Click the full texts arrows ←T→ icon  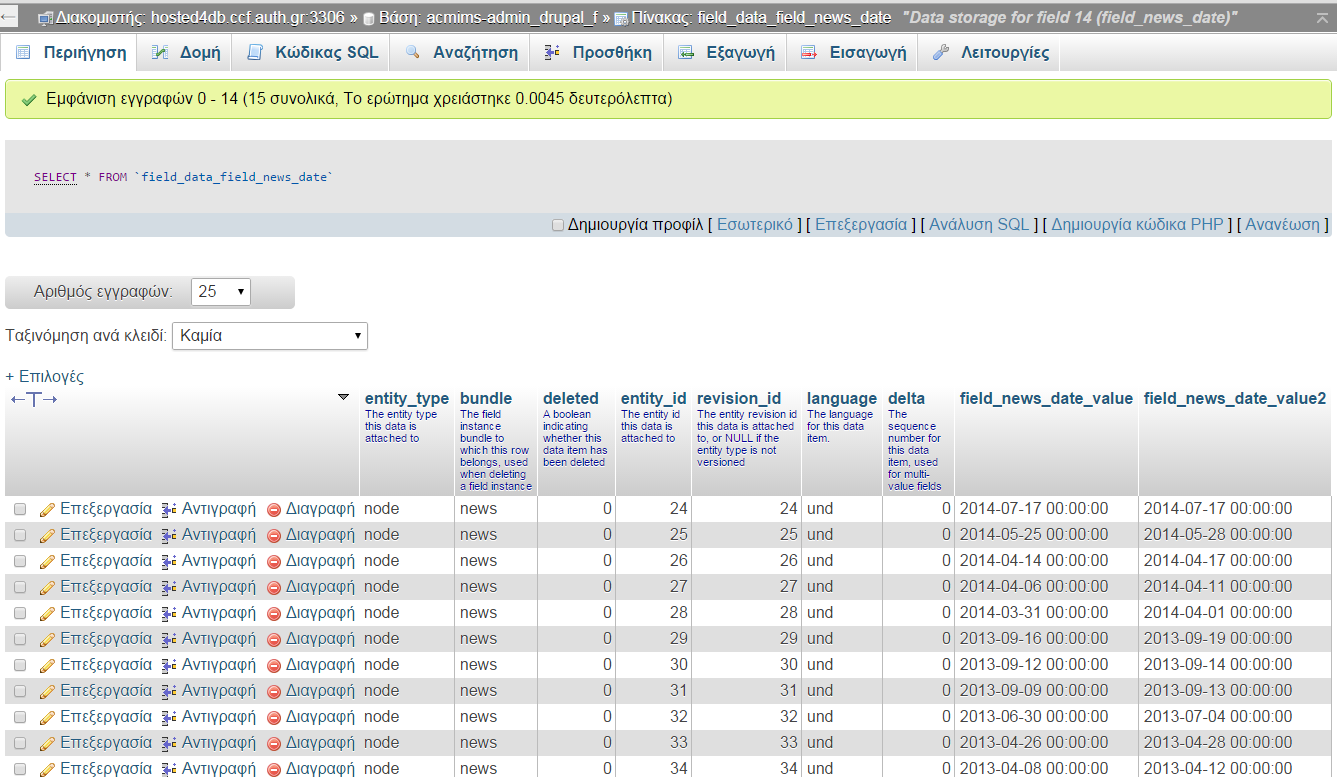33,400
